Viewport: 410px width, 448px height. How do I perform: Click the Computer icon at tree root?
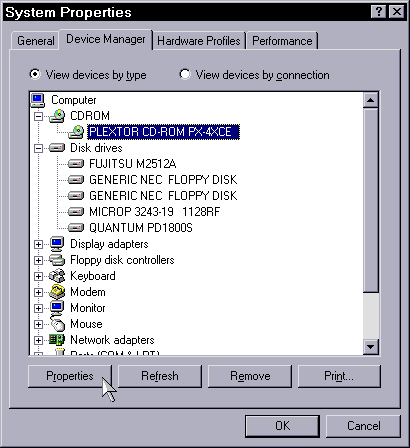click(x=38, y=100)
